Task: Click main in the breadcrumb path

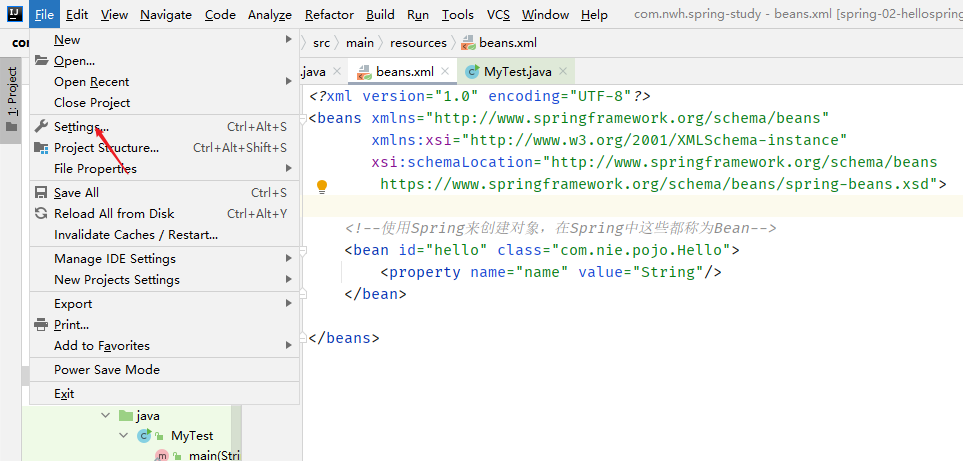Action: click(x=360, y=43)
